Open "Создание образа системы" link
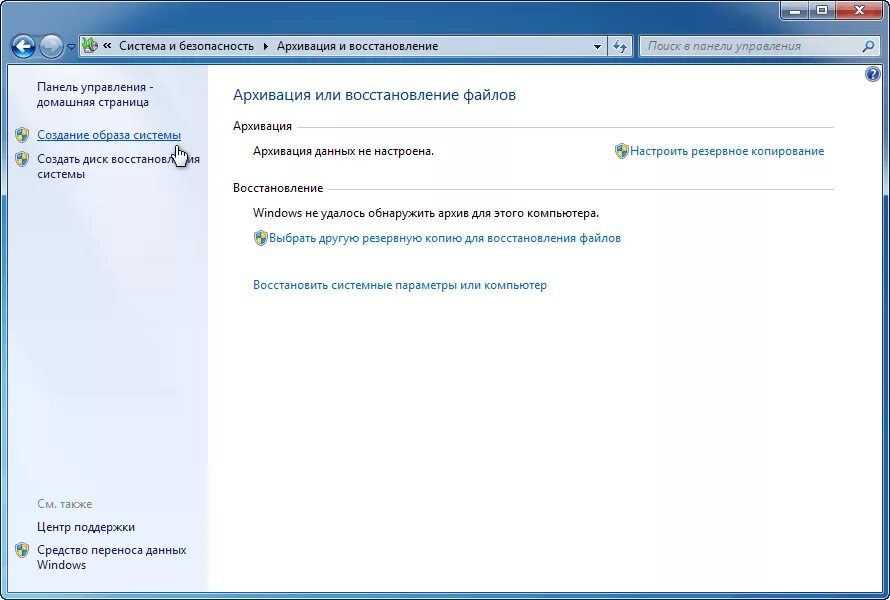 pyautogui.click(x=109, y=135)
